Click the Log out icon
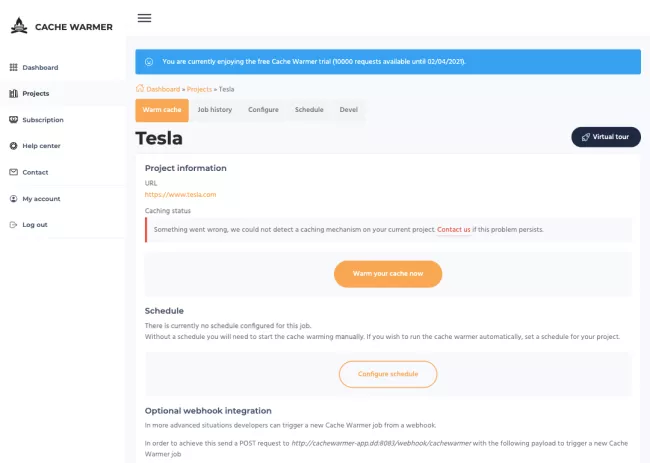 tap(13, 224)
